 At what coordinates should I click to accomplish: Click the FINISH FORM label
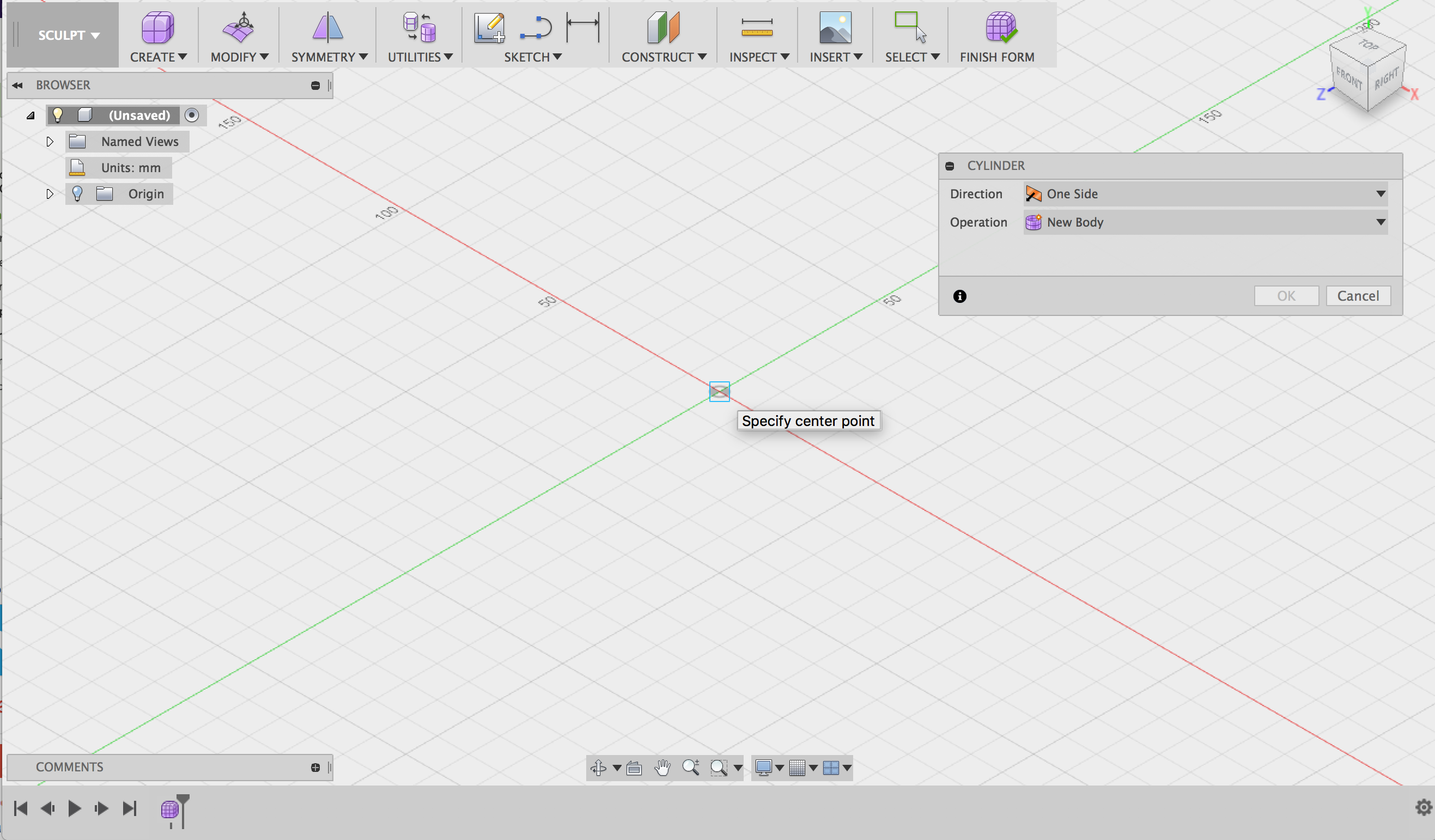tap(997, 57)
